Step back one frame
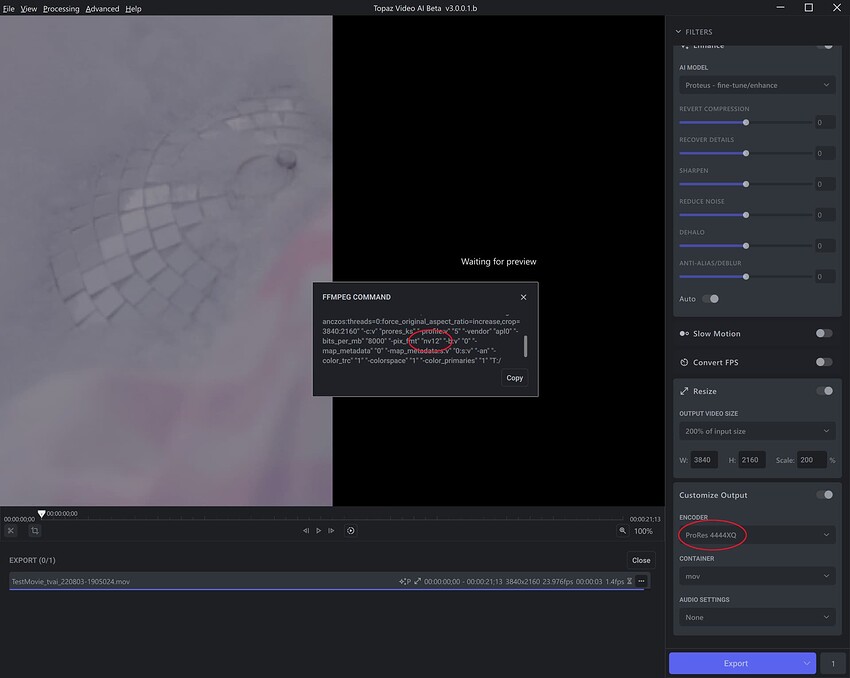The height and width of the screenshot is (678, 850). tap(306, 531)
